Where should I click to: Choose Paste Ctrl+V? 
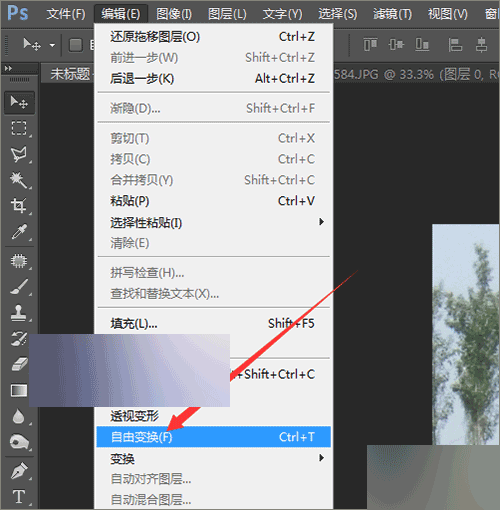(213, 201)
